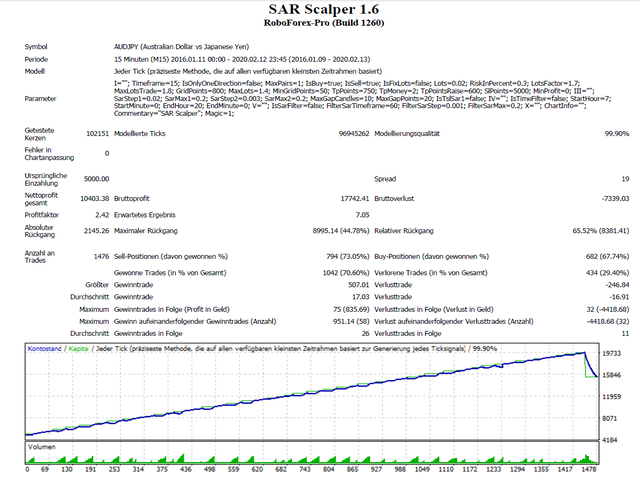
Task: Click largest losing trade value -246.84
Action: point(618,284)
